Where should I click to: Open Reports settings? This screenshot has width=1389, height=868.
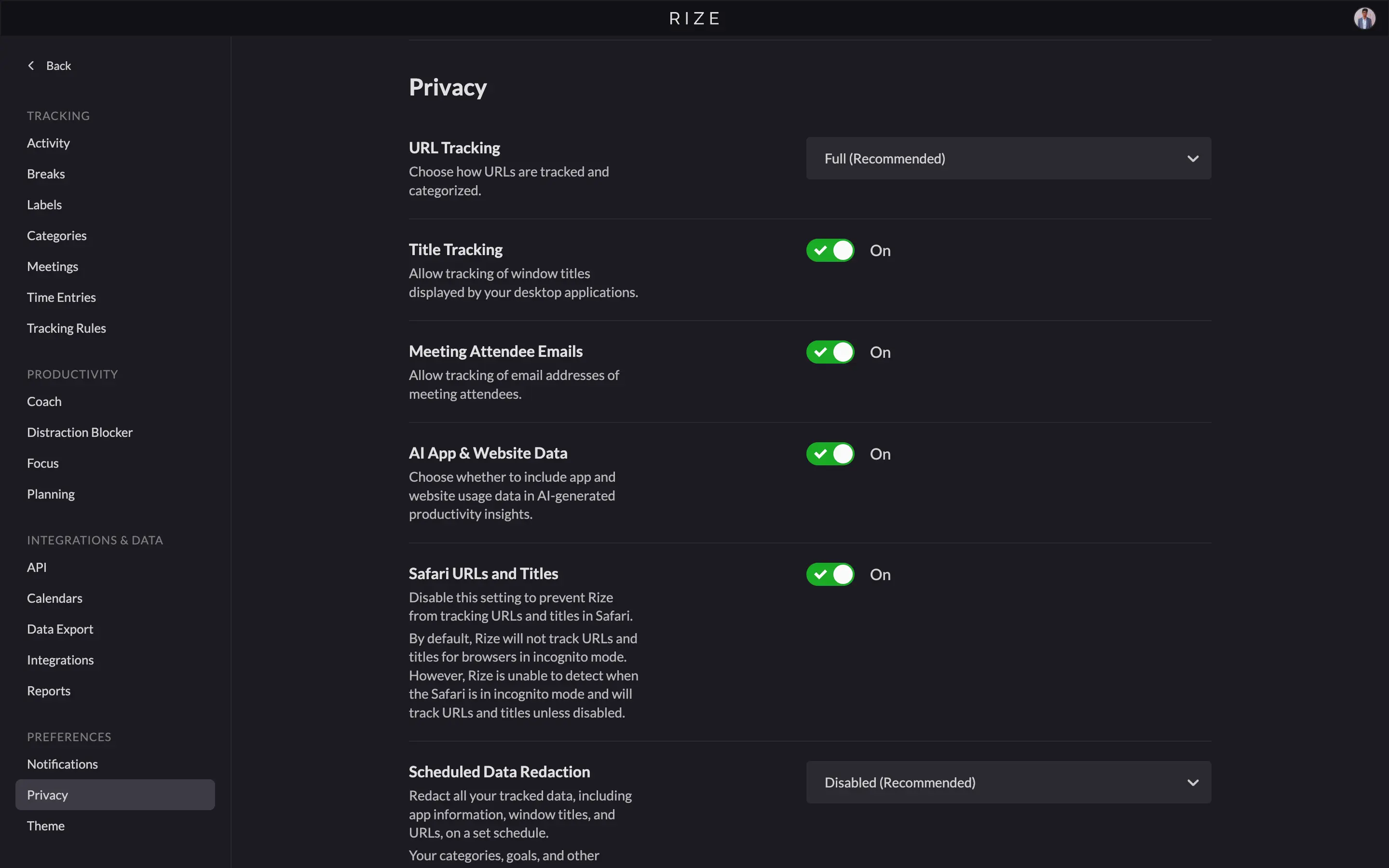coord(49,691)
